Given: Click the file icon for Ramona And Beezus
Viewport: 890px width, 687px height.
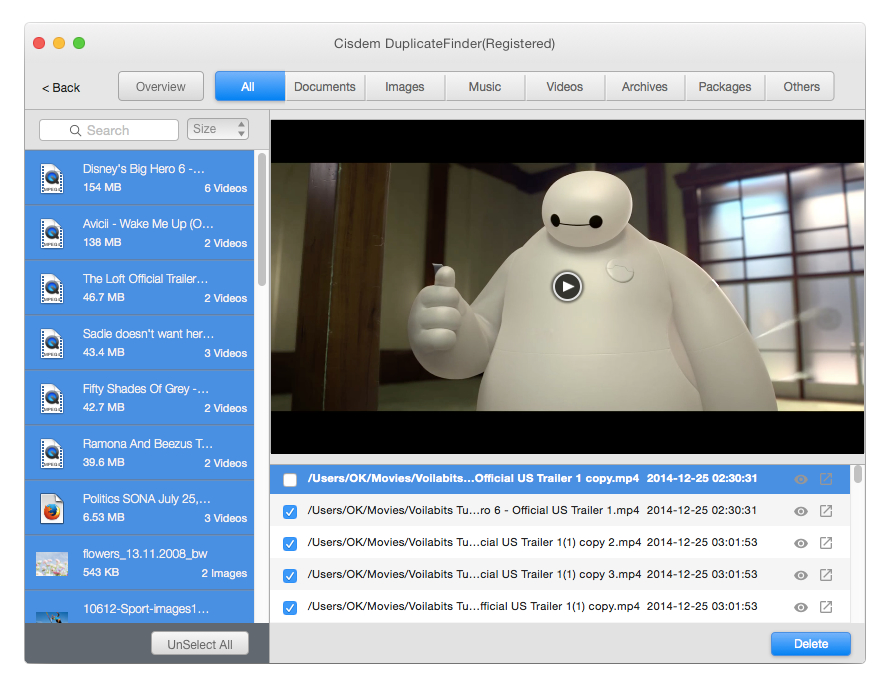Looking at the screenshot, I should [x=52, y=454].
